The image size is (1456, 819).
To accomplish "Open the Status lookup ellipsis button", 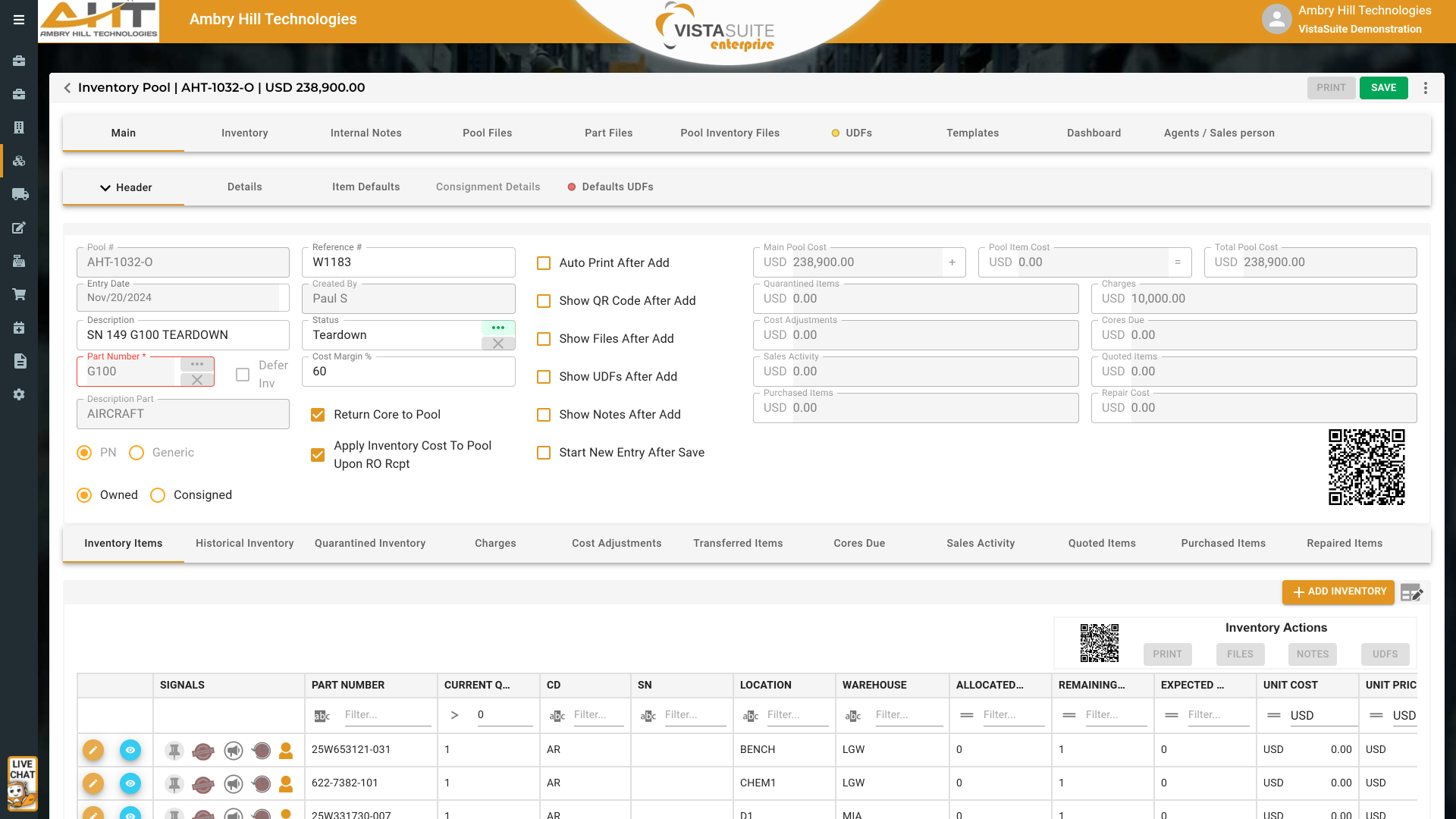I will (x=498, y=328).
